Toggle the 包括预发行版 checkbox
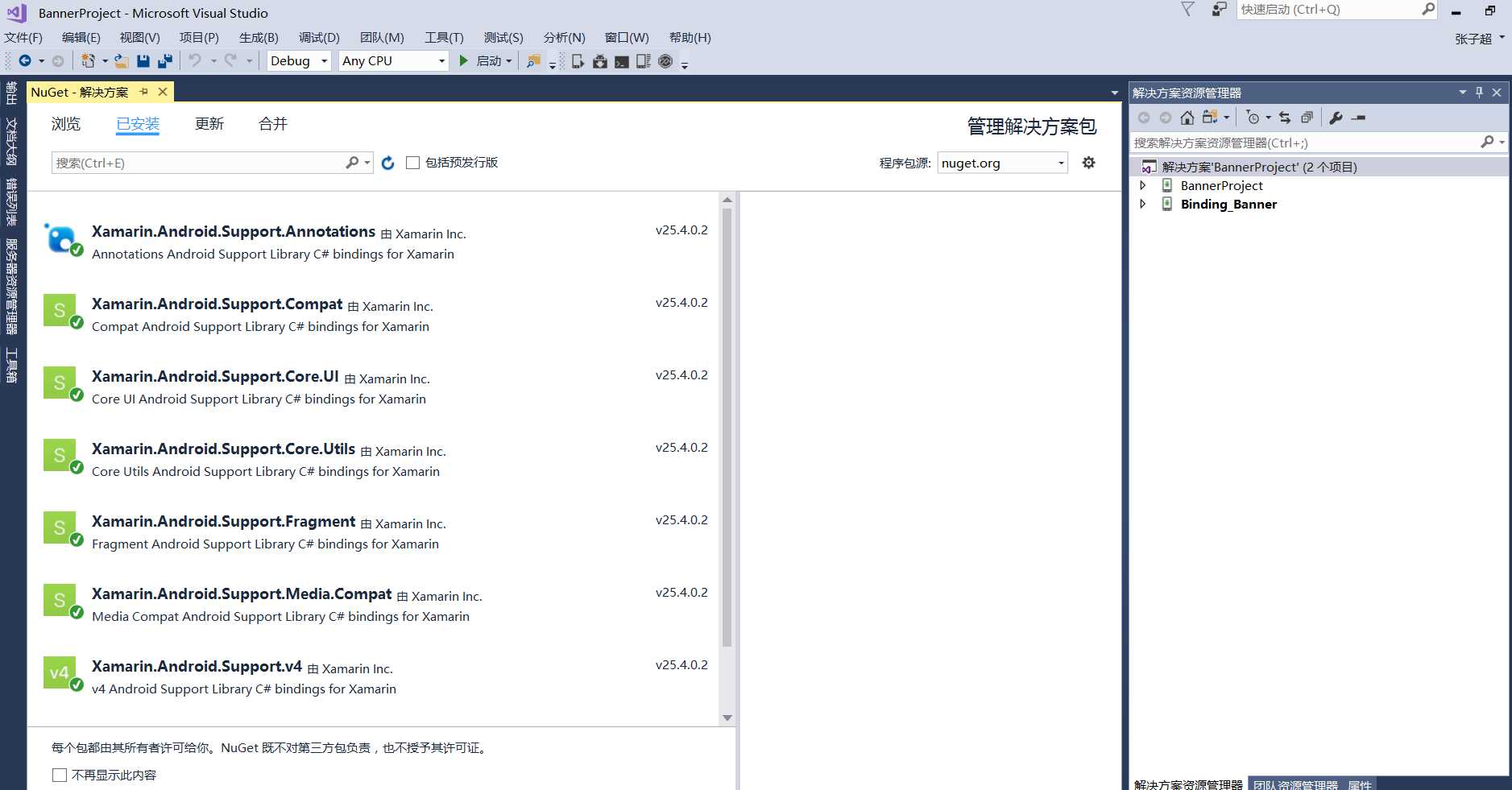 click(x=412, y=163)
